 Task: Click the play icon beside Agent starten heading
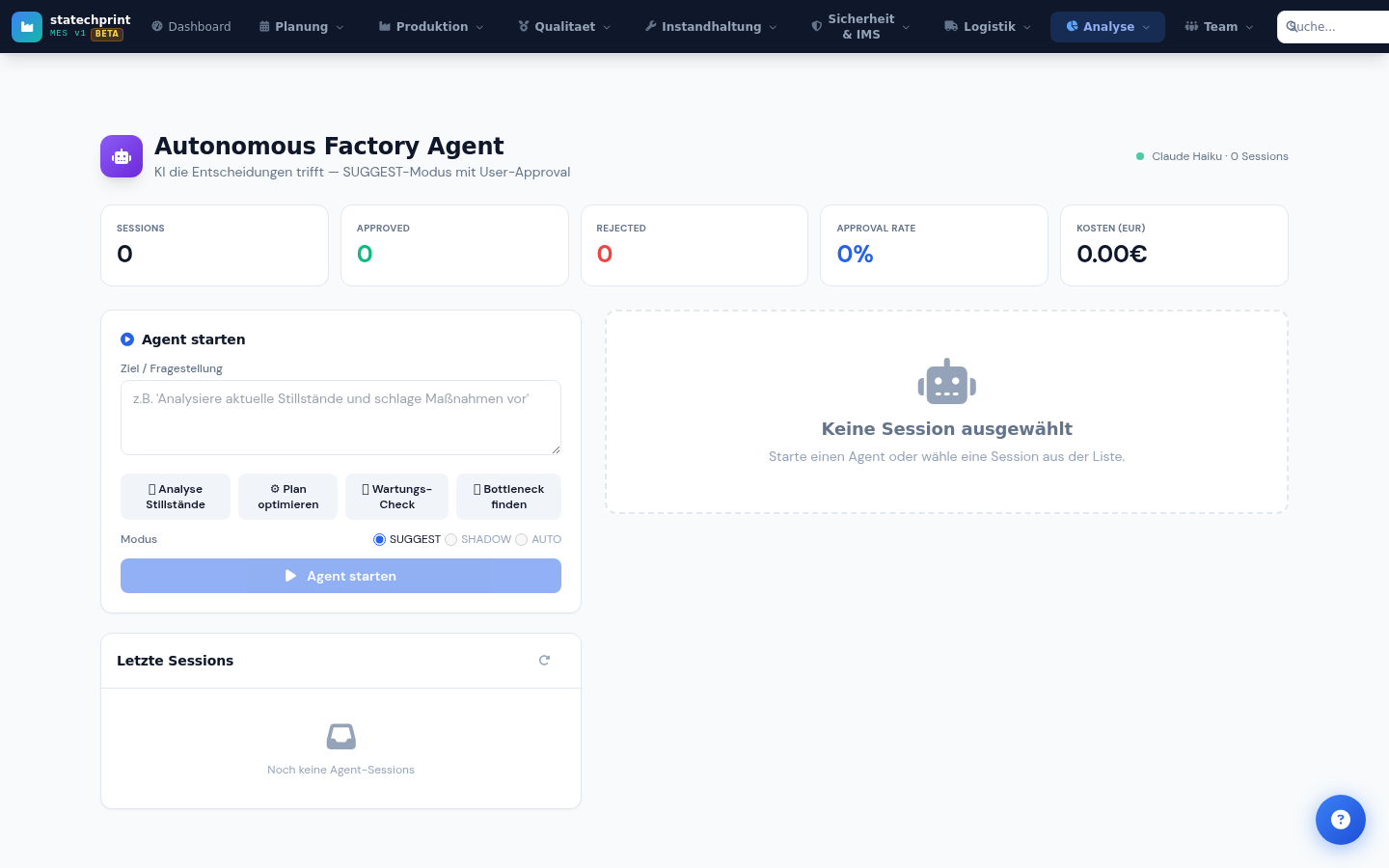click(x=127, y=339)
